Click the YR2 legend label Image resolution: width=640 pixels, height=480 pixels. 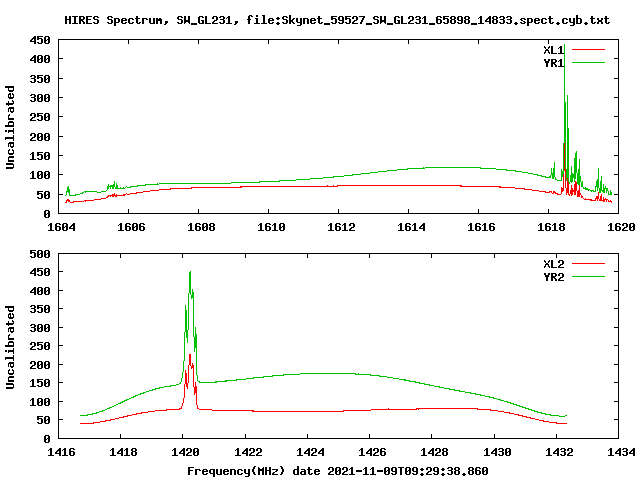553,277
